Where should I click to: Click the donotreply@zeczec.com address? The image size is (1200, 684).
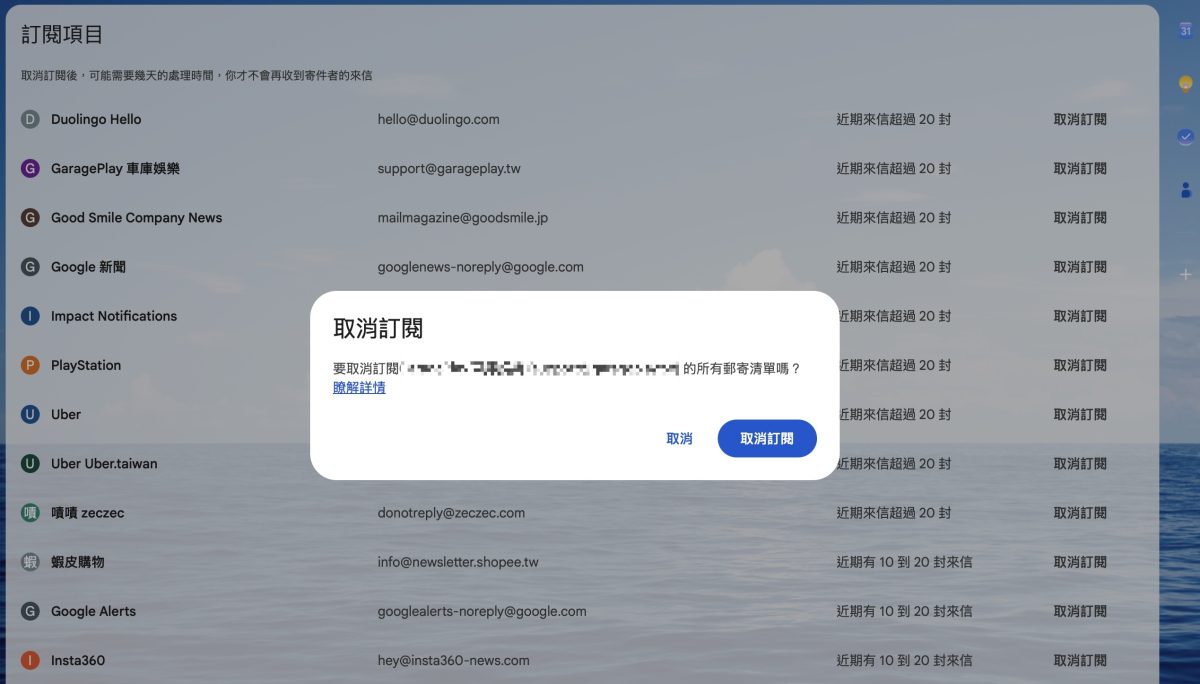point(451,512)
